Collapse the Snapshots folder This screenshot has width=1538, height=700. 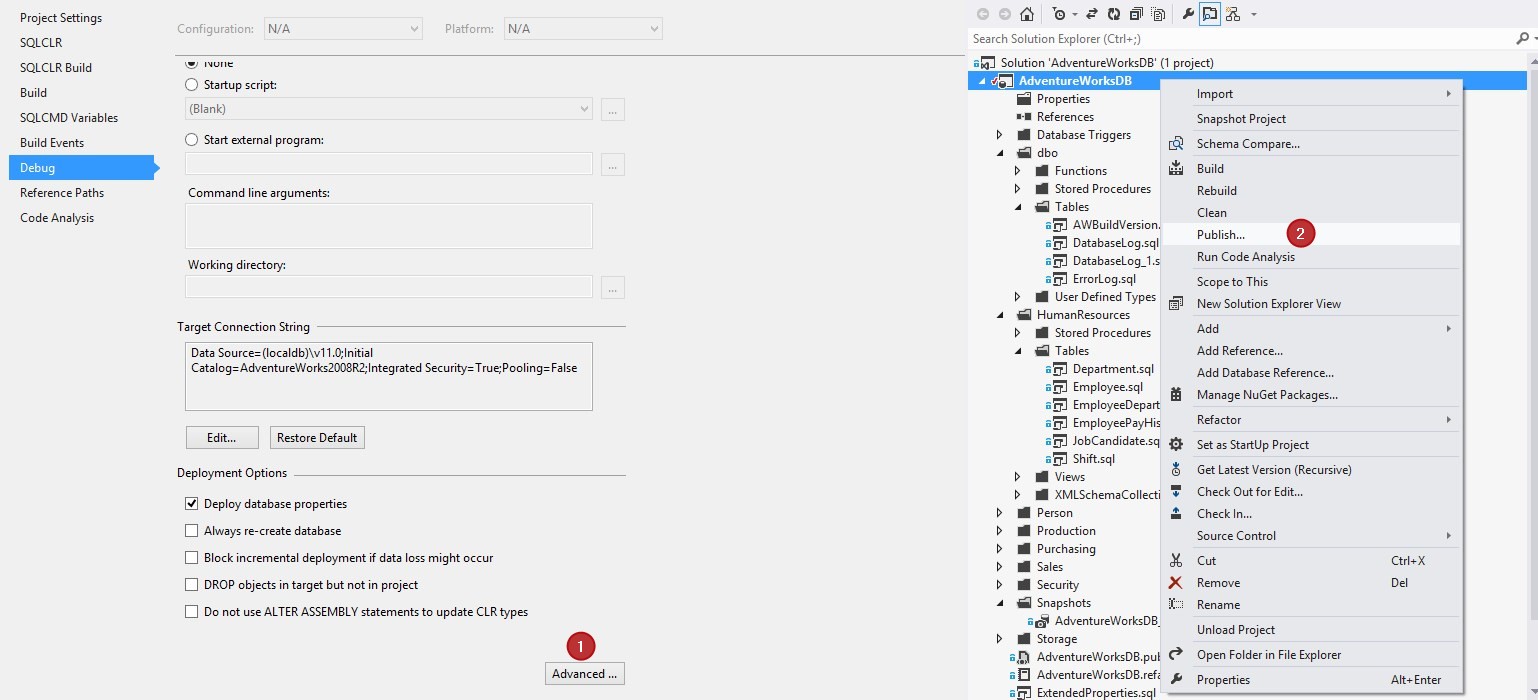point(999,603)
